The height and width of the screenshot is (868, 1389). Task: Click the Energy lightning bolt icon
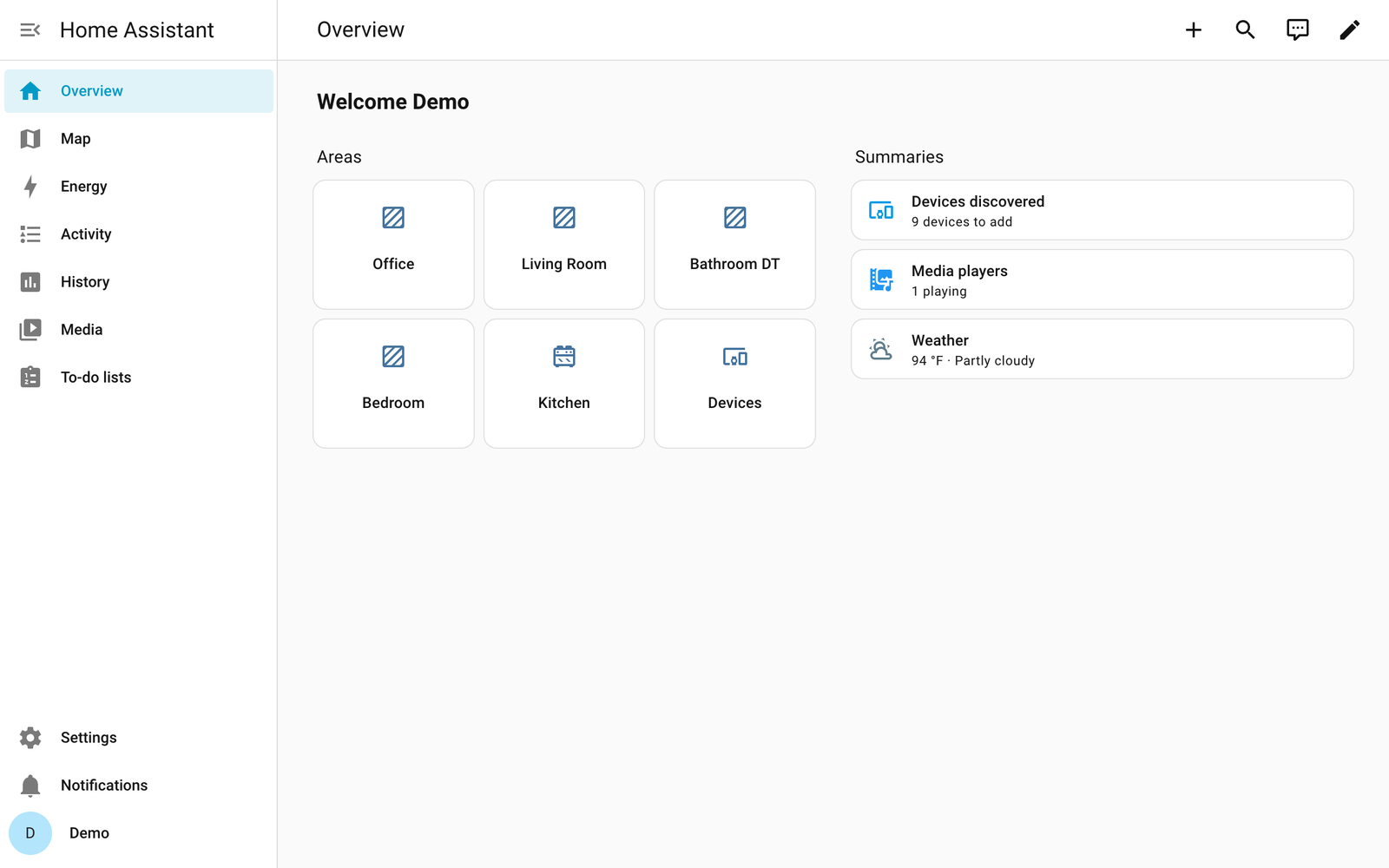click(x=30, y=187)
